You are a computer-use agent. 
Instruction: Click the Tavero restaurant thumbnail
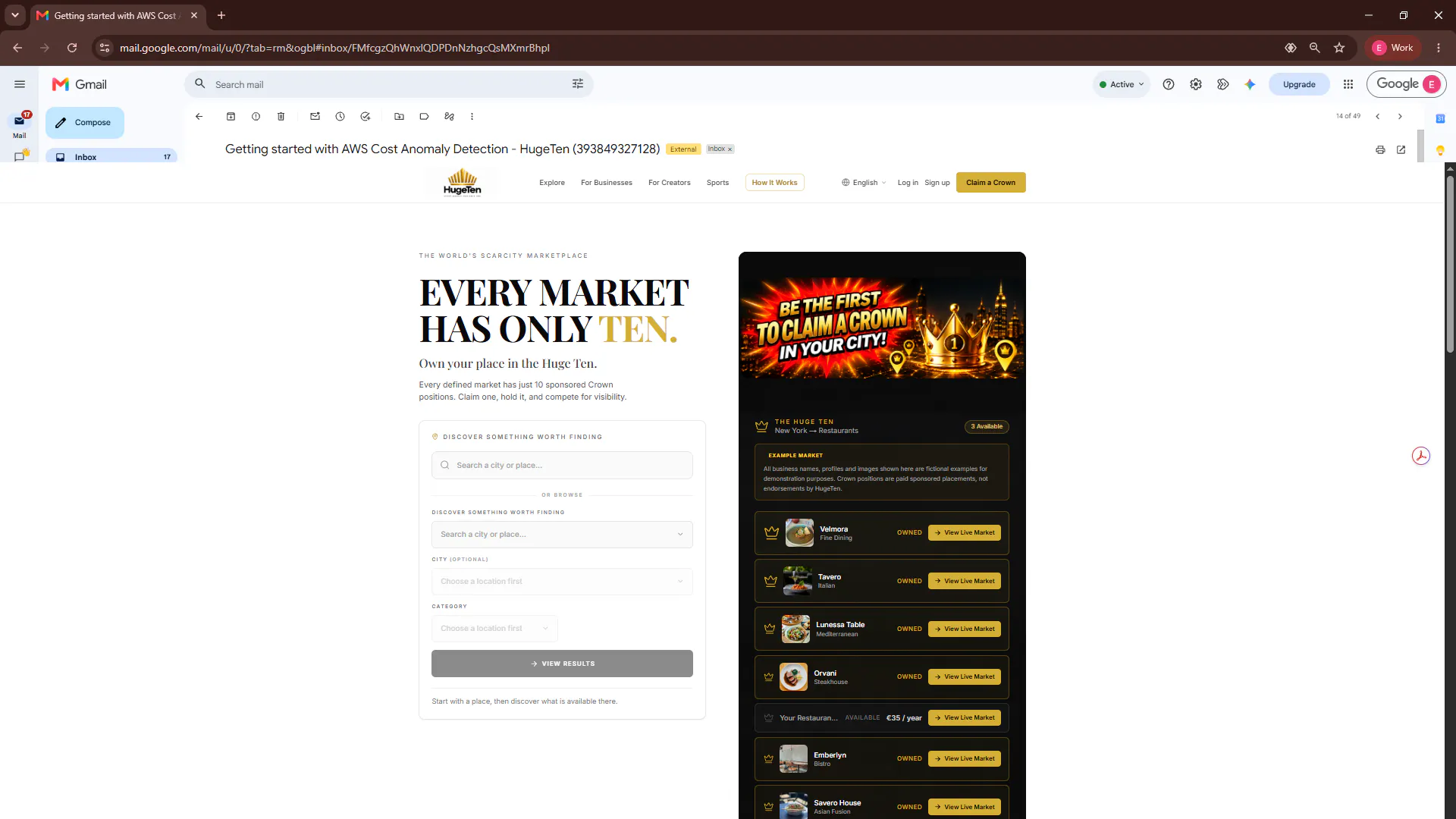coord(797,581)
